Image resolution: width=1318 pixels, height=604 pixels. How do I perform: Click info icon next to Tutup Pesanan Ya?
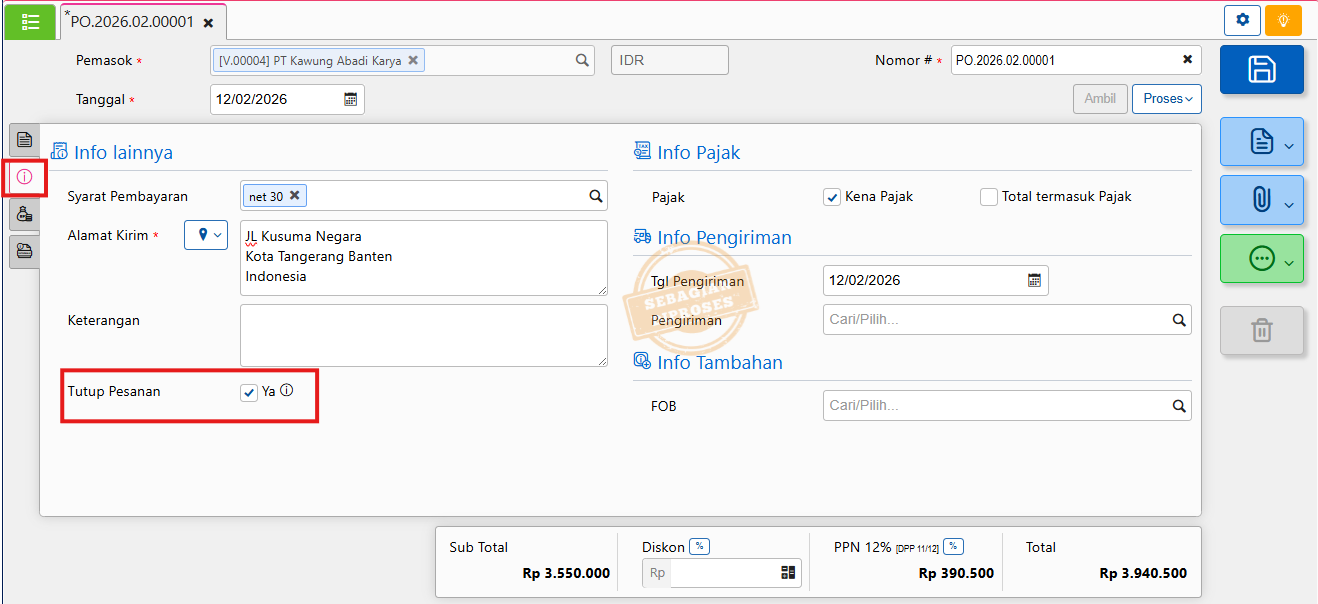287,391
